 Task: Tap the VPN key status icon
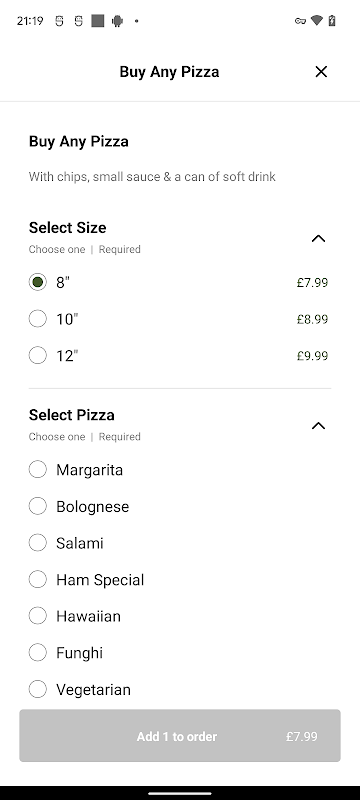click(300, 21)
